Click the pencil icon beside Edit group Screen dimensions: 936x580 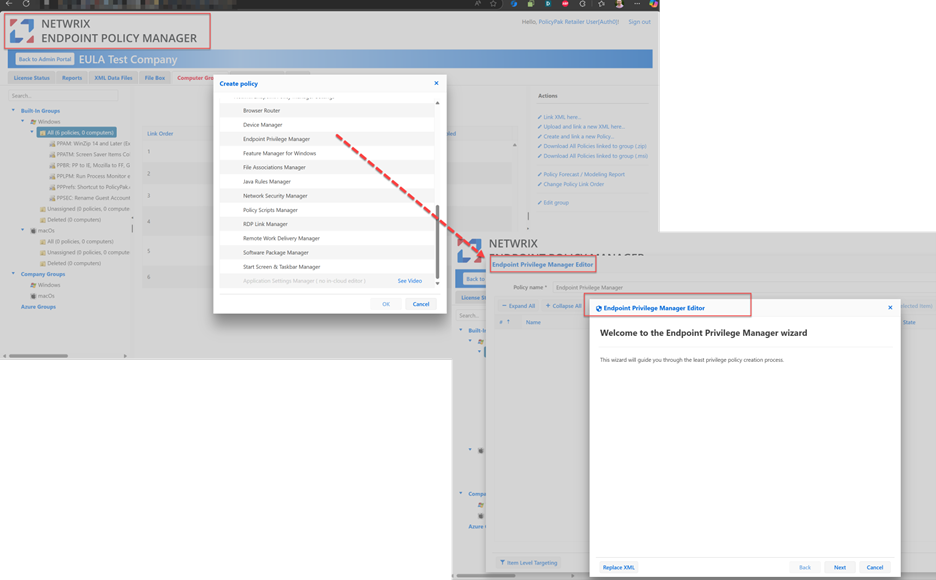539,203
